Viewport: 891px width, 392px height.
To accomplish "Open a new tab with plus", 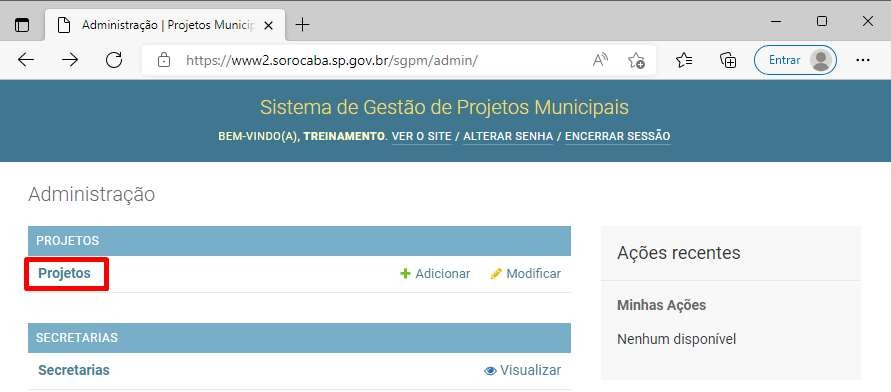I will [303, 25].
